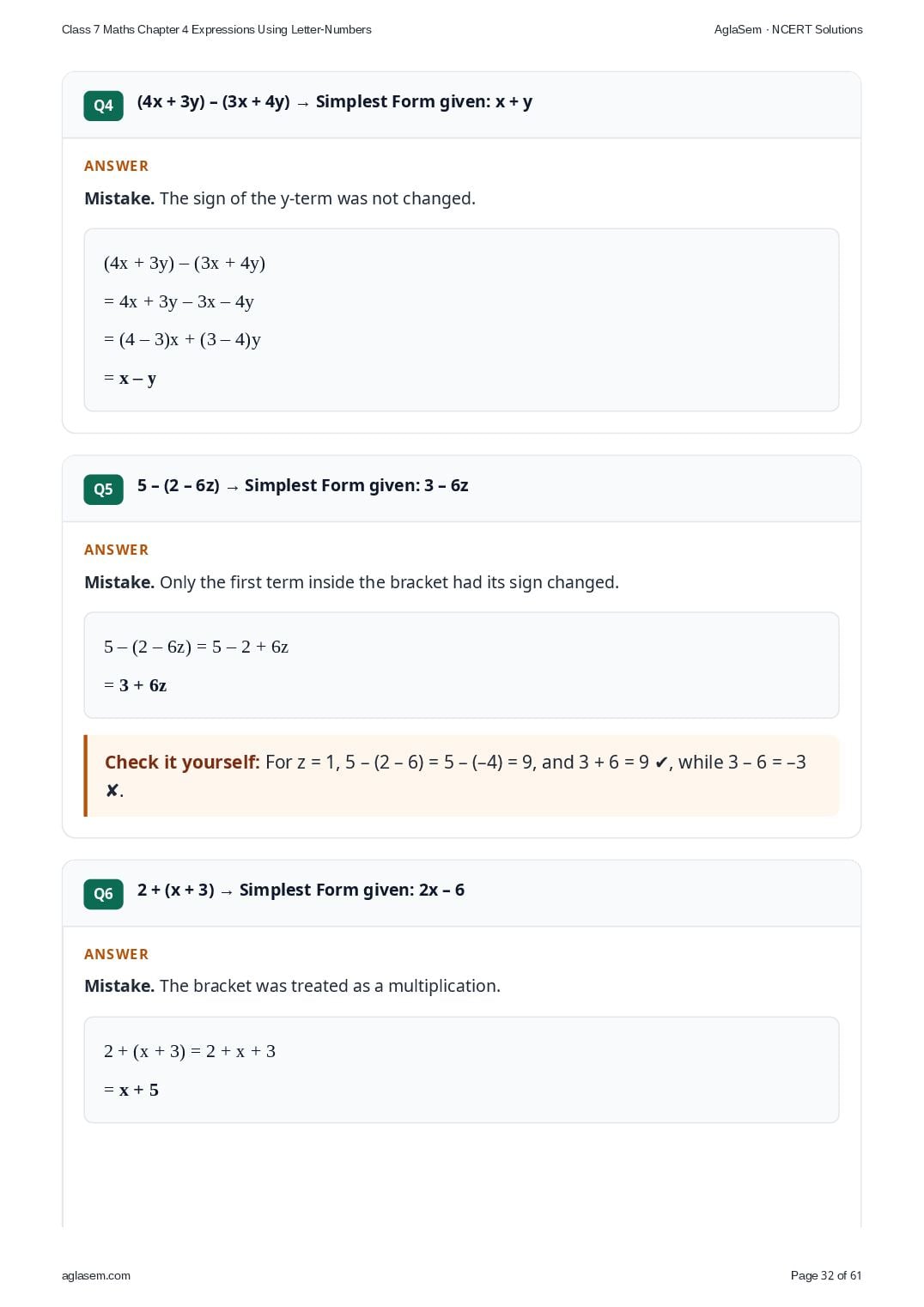924x1307 pixels.
Task: Select the Q4 heading (4x + 3y) – (3x + 4y)
Action: click(214, 102)
